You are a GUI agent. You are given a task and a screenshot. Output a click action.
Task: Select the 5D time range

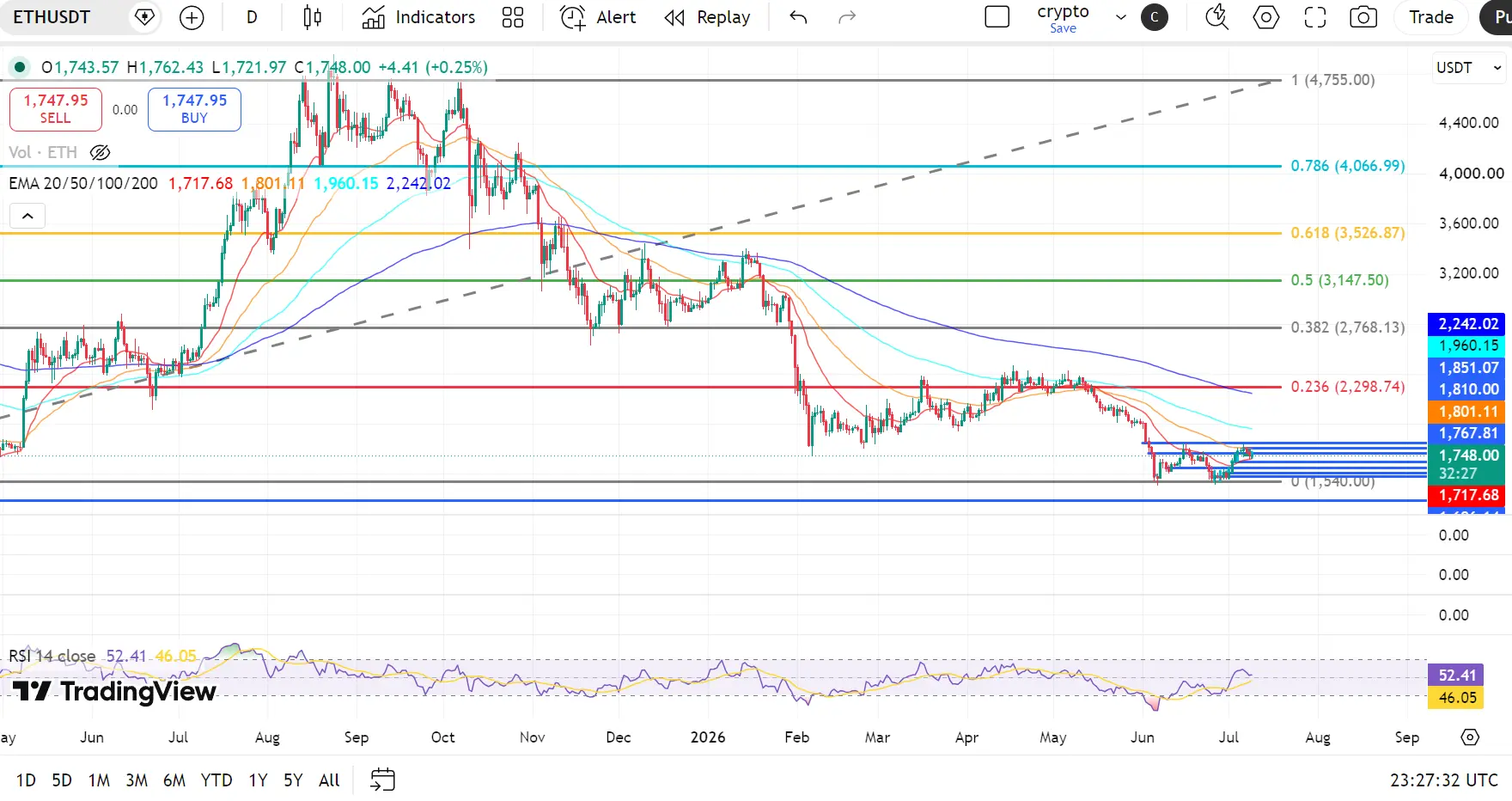coord(62,780)
